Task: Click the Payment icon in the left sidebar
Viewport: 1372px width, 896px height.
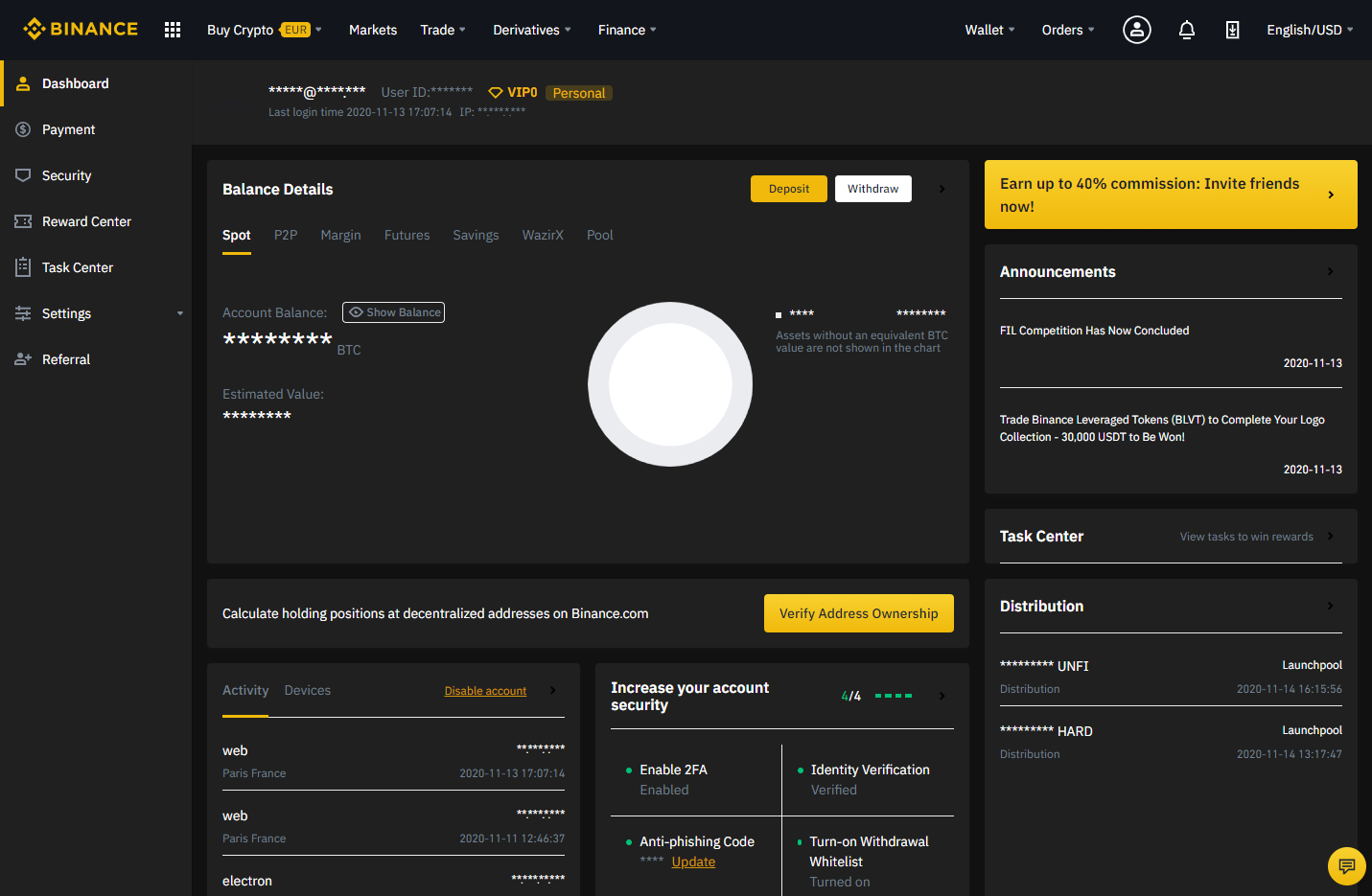Action: 22,129
